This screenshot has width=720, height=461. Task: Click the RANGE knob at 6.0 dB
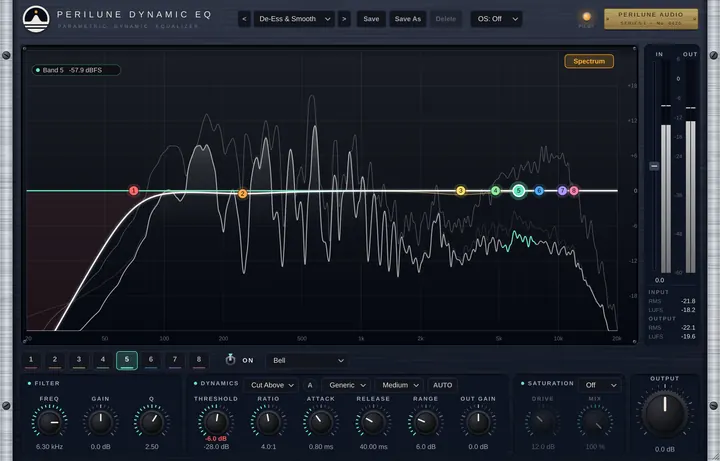point(426,422)
